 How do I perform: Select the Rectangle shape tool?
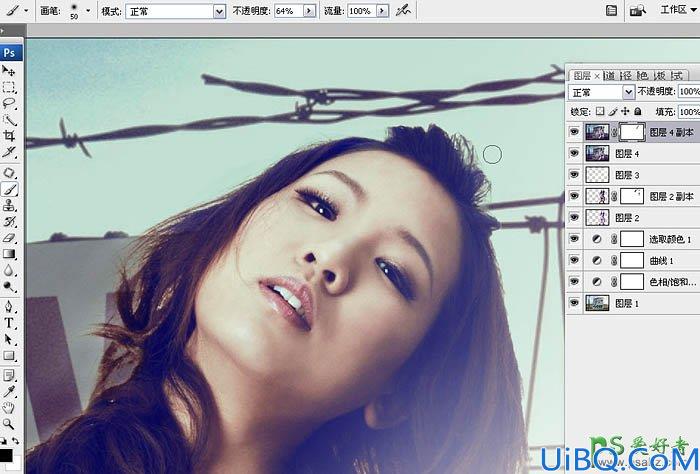click(8, 356)
